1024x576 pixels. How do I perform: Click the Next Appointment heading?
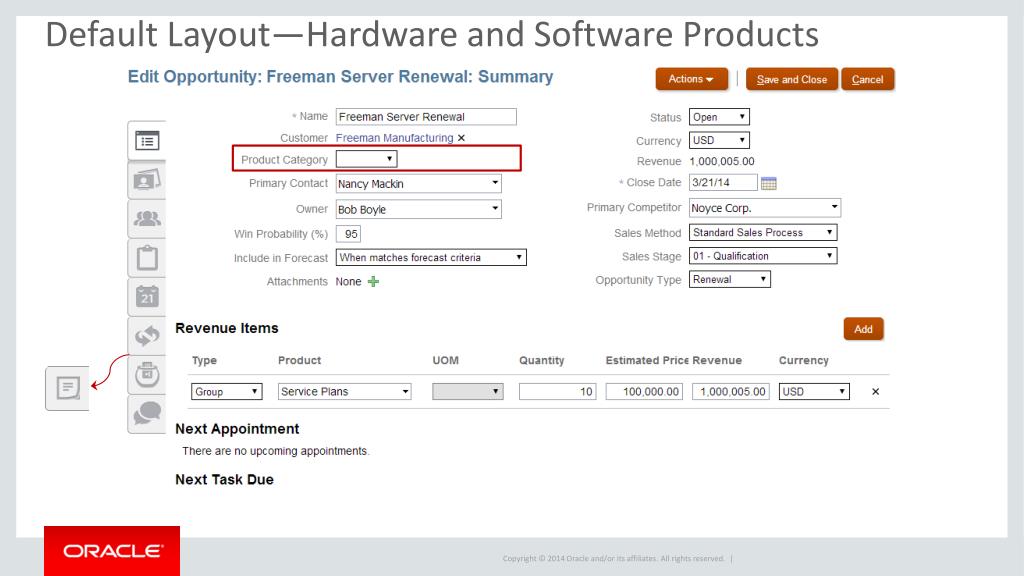(x=237, y=429)
